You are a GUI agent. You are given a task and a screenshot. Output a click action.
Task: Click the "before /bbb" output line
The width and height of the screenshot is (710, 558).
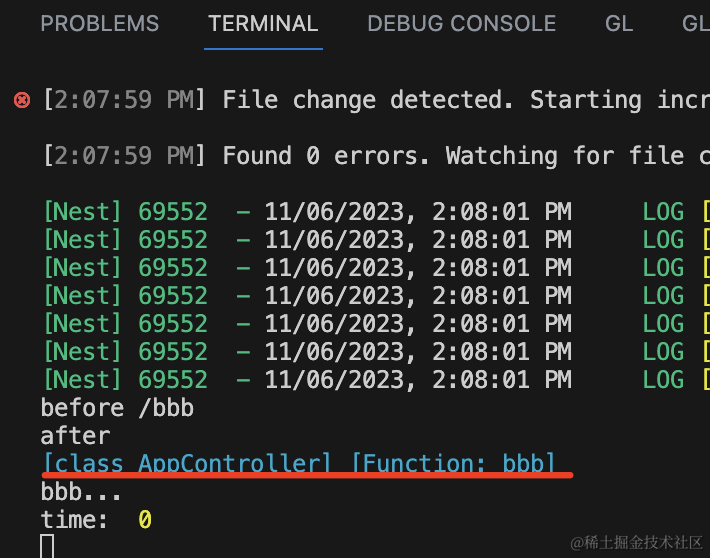pos(117,408)
